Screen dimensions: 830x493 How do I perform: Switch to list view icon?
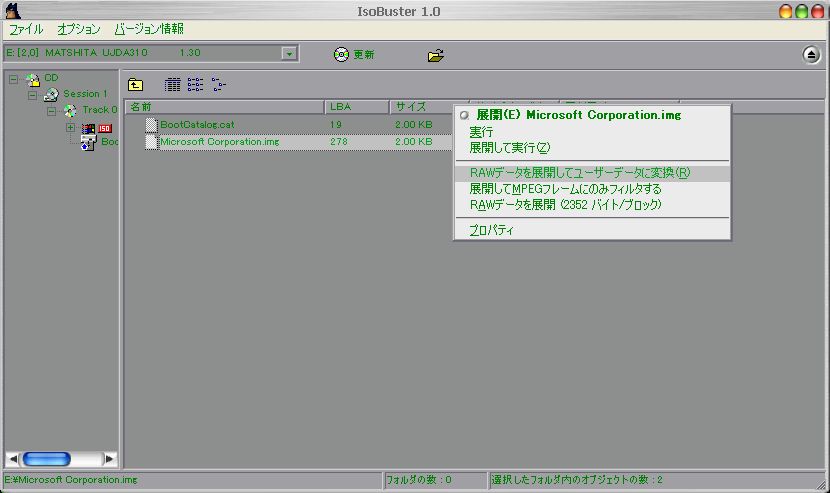click(195, 84)
